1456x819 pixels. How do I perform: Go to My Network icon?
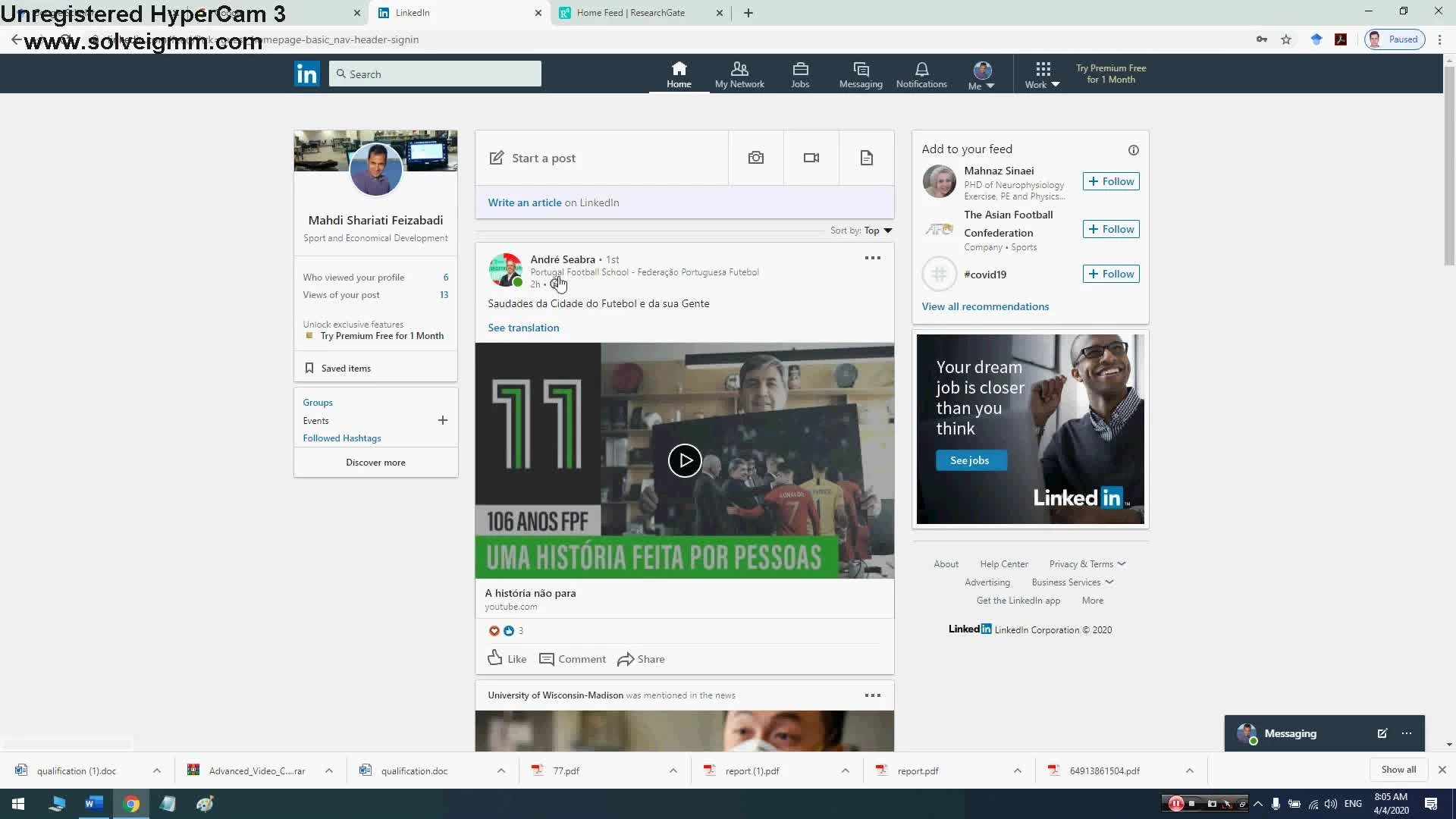pos(739,74)
